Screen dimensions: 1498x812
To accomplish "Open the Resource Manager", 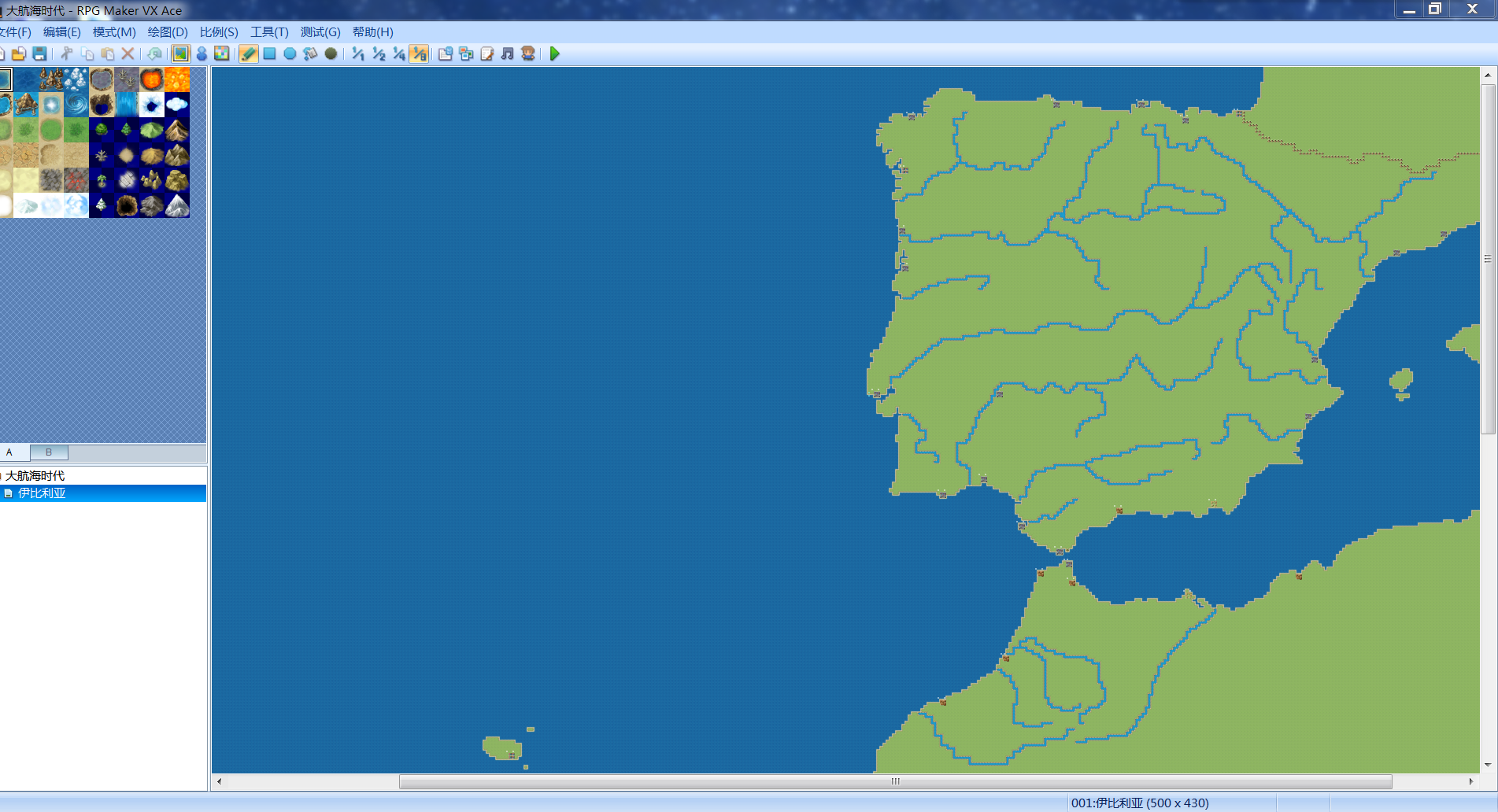I will click(x=466, y=54).
